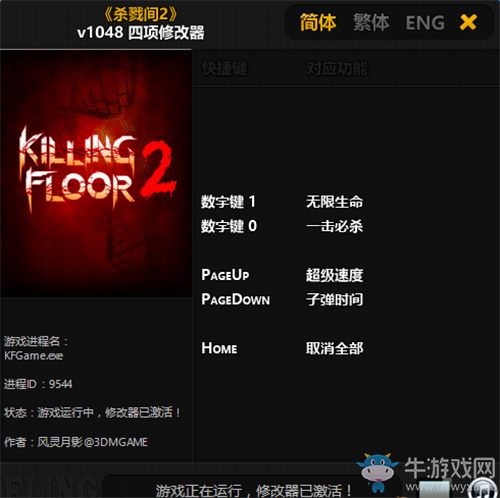This screenshot has height=498, width=500.
Task: Close the trainer with yellow X
Action: [468, 22]
